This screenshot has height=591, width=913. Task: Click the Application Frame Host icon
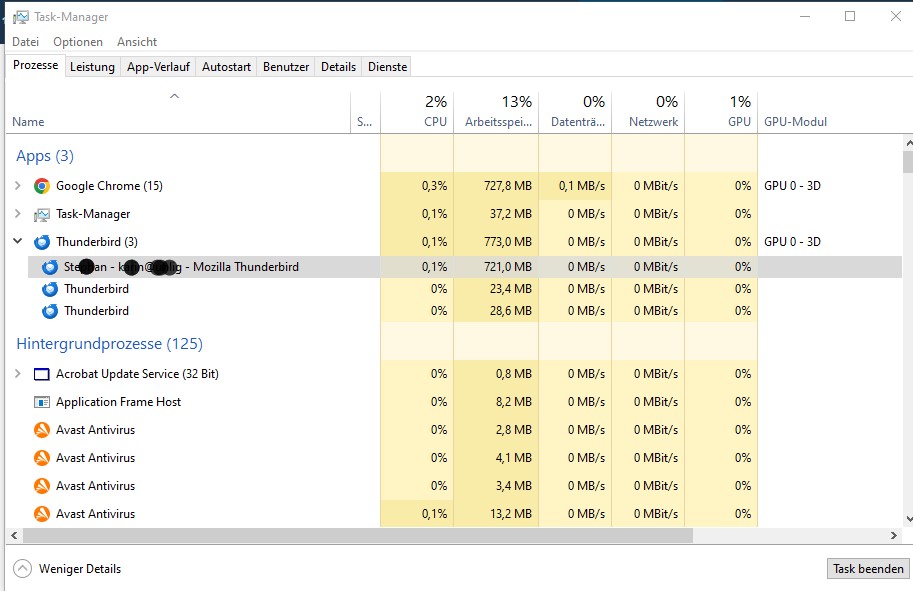click(42, 402)
